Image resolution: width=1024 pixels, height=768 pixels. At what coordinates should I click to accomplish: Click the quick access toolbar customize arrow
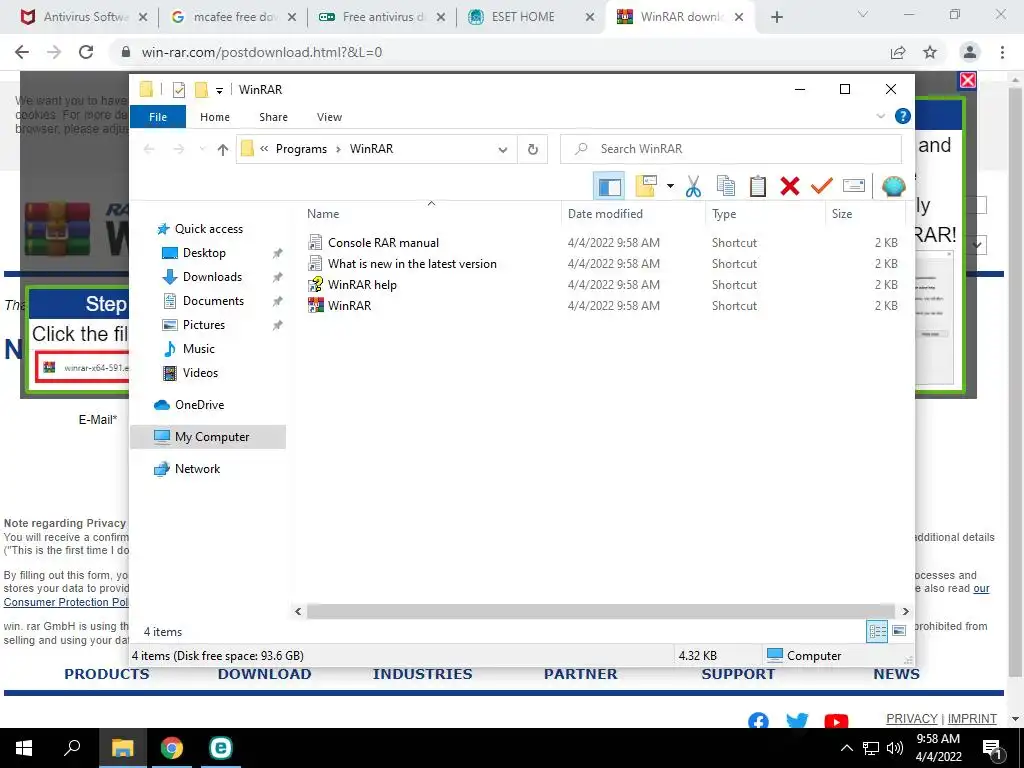219,90
